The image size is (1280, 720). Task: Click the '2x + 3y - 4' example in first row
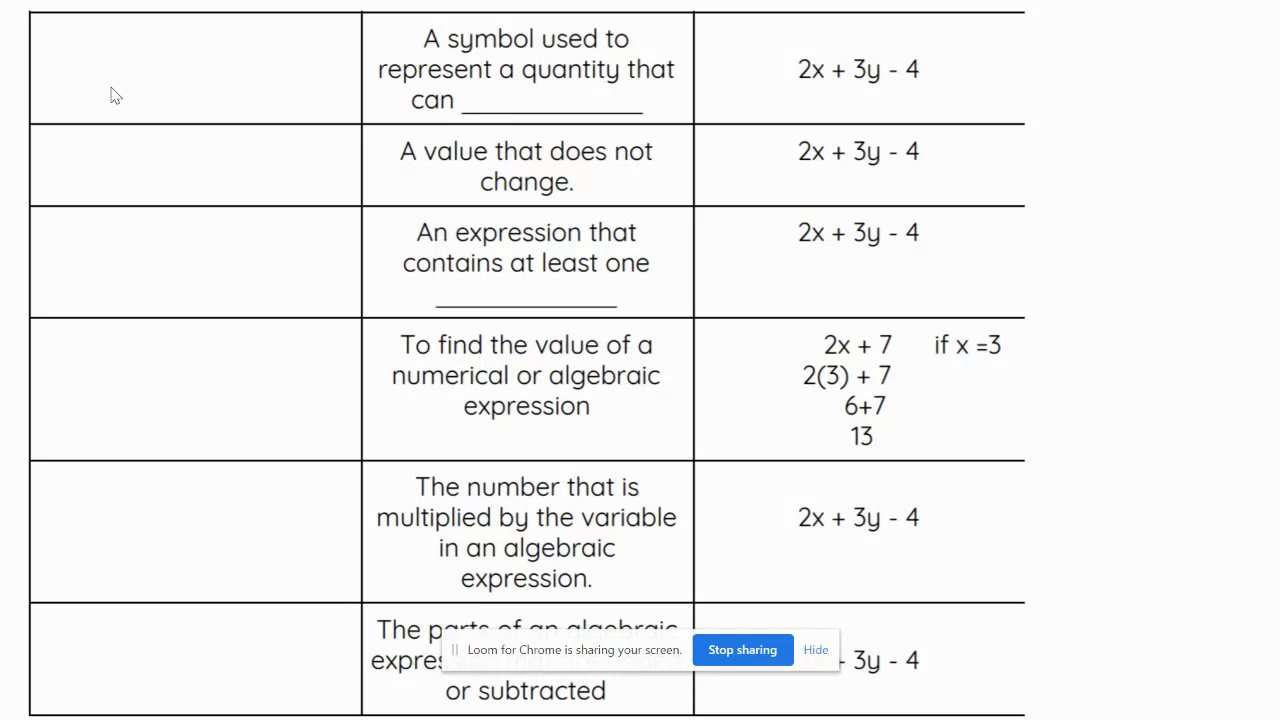tap(858, 69)
